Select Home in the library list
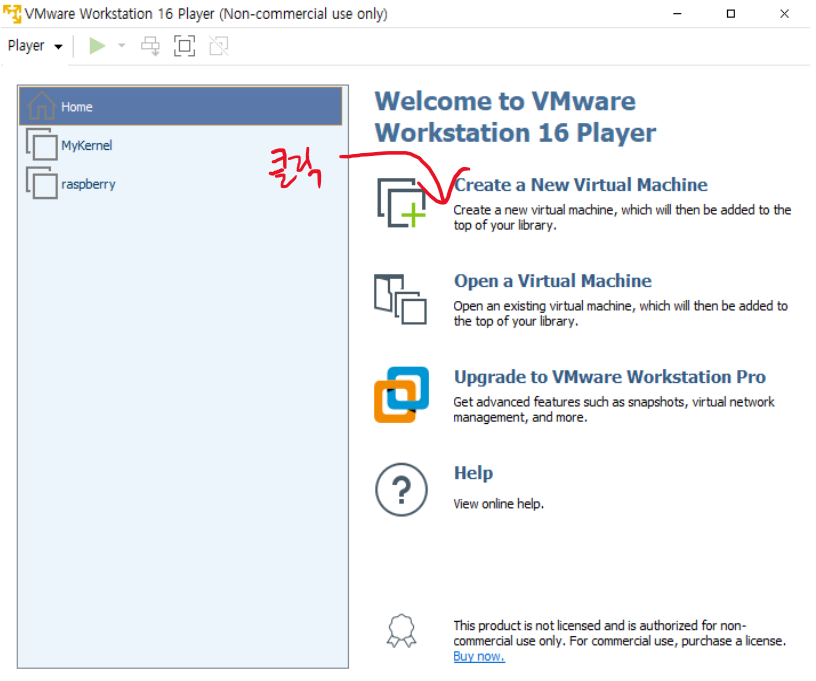Image resolution: width=816 pixels, height=681 pixels. click(181, 106)
